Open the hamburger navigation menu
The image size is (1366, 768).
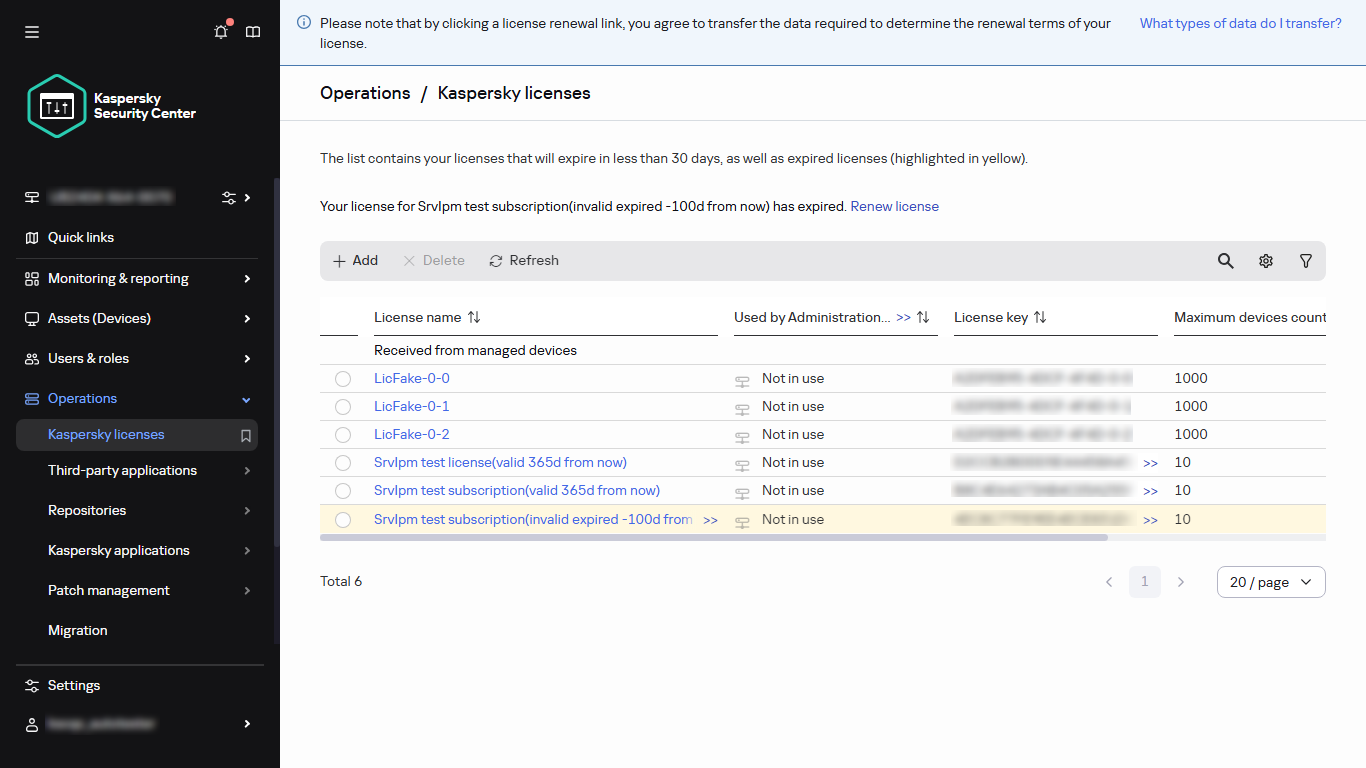click(x=31, y=31)
